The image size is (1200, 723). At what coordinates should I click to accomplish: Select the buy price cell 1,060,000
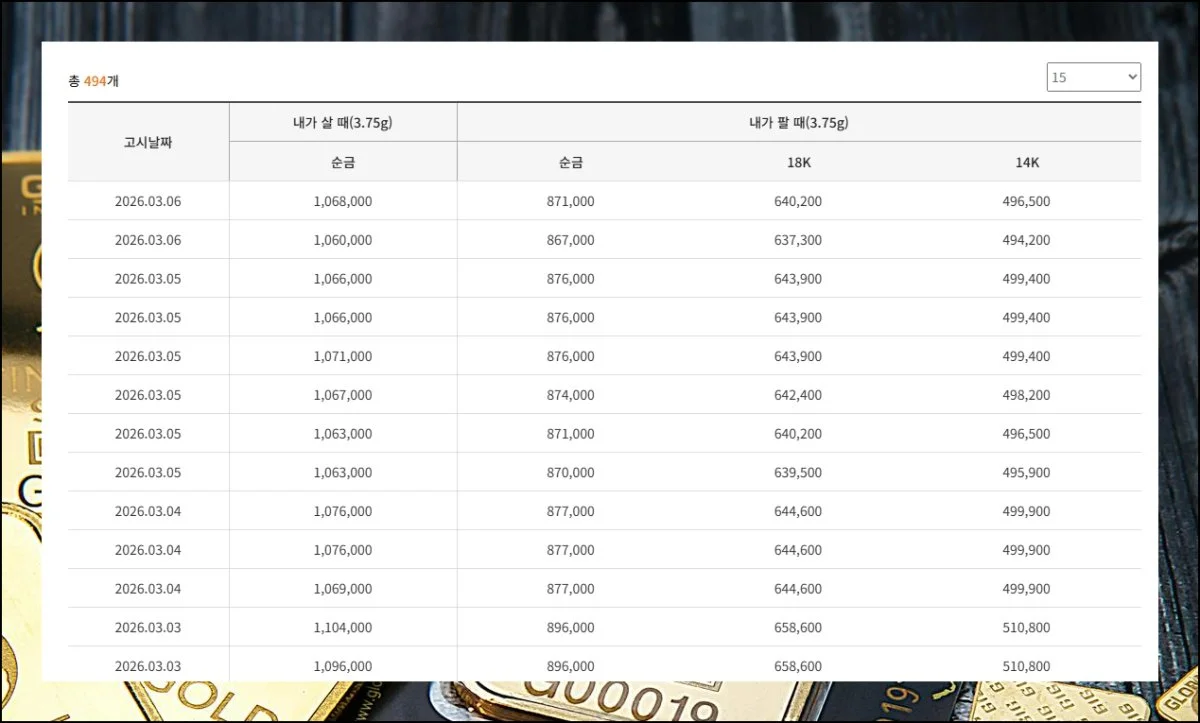pyautogui.click(x=342, y=240)
